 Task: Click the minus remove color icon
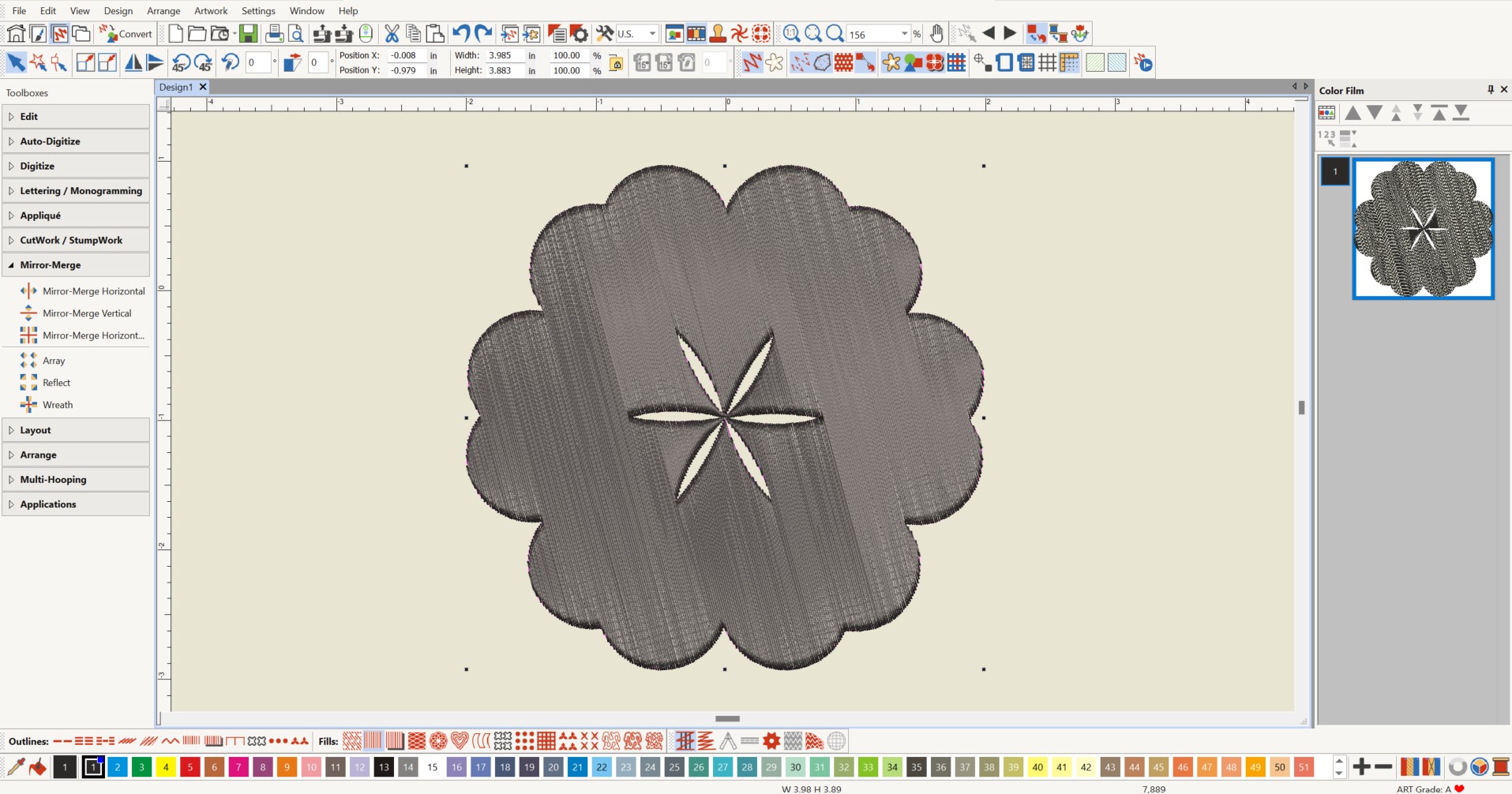pyautogui.click(x=1383, y=766)
